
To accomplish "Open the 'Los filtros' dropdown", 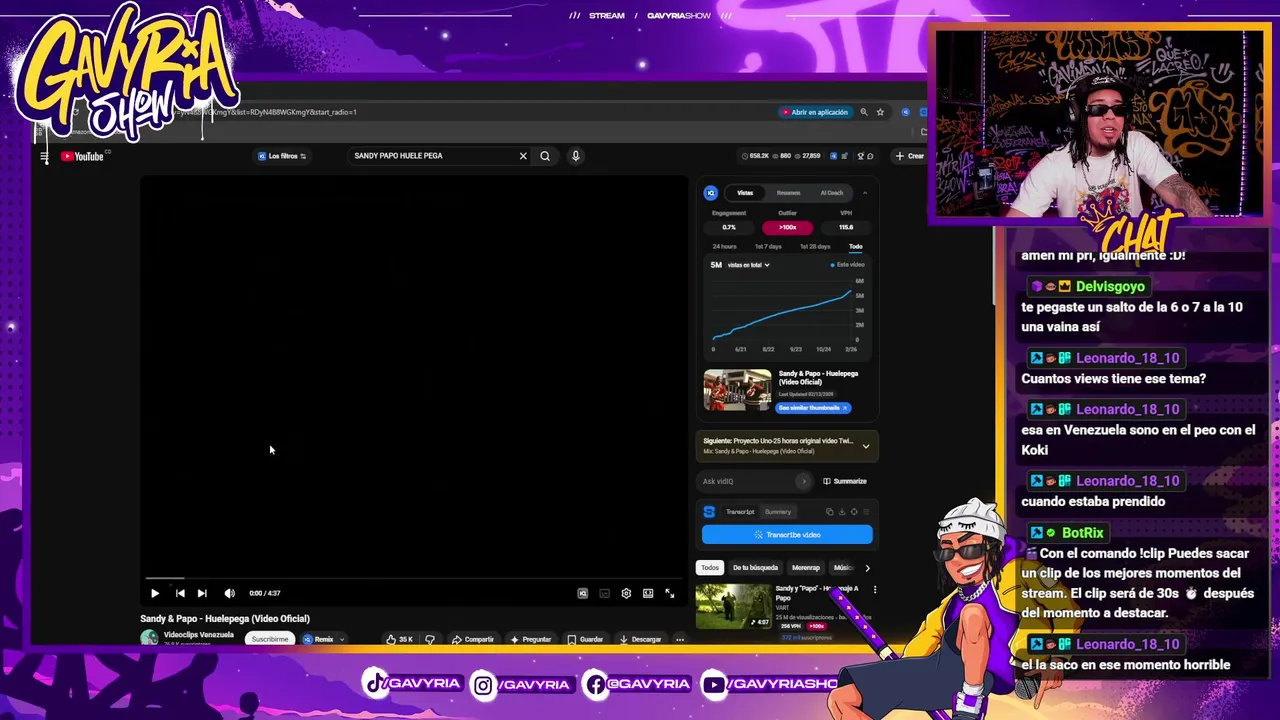I will coord(282,156).
